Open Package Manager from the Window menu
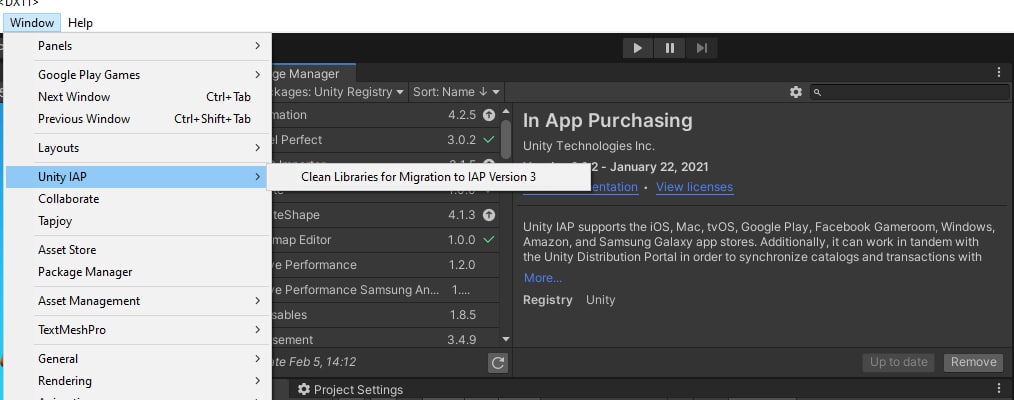Image resolution: width=1014 pixels, height=400 pixels. click(138, 272)
